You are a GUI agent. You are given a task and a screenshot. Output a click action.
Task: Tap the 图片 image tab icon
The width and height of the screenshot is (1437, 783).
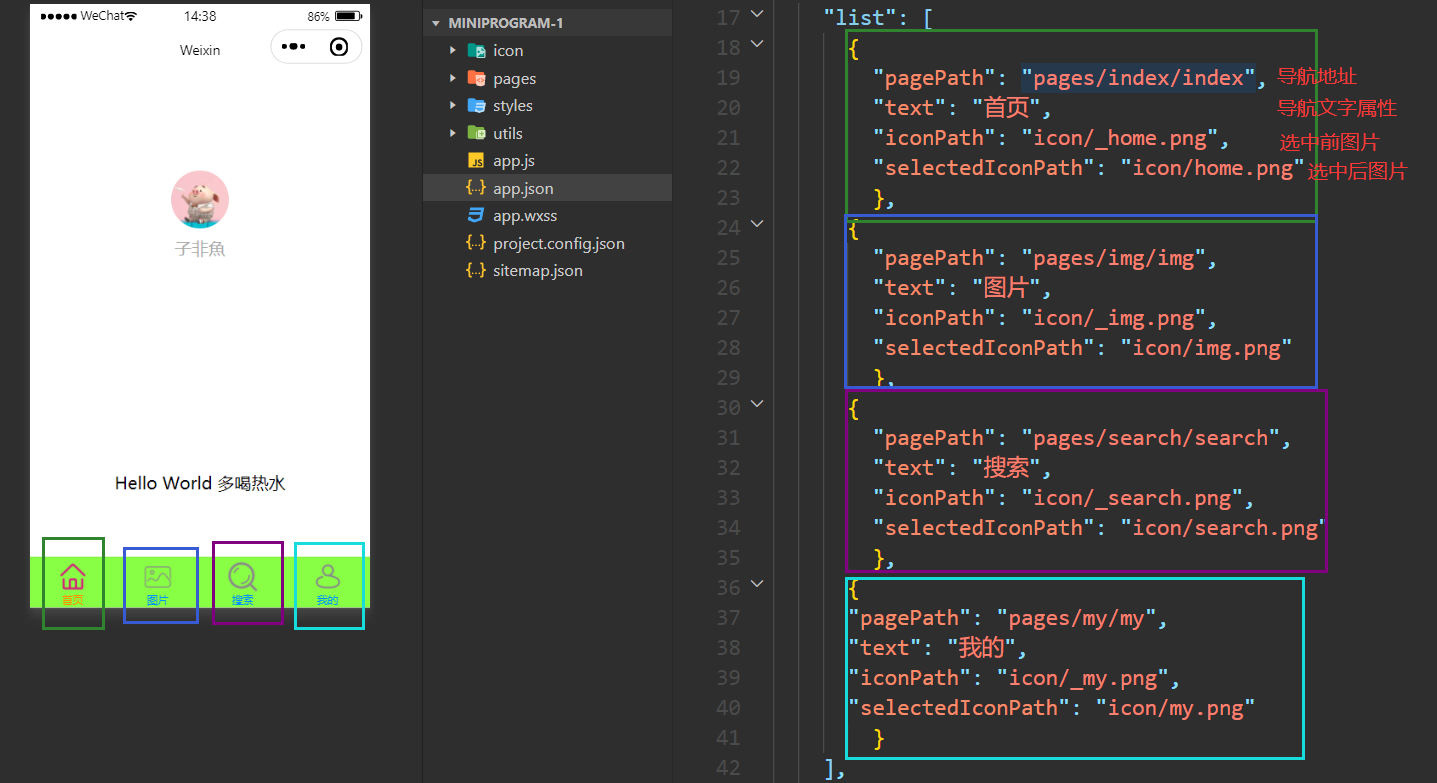click(158, 577)
